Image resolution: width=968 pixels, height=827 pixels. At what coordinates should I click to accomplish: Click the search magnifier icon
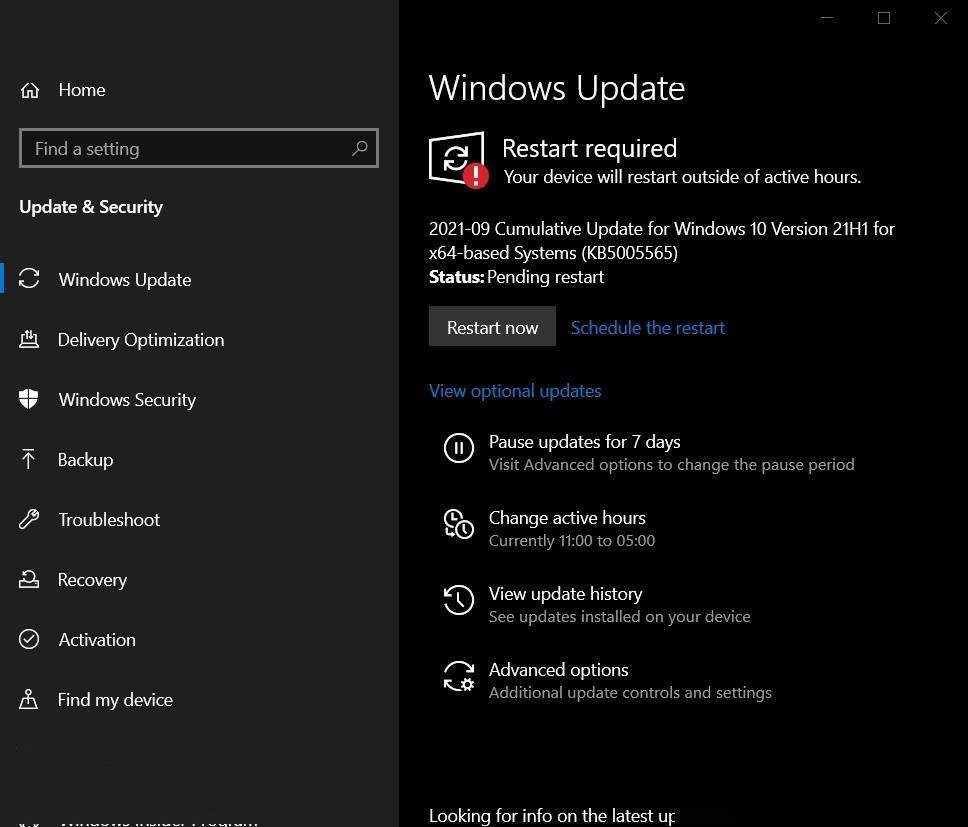pyautogui.click(x=359, y=148)
